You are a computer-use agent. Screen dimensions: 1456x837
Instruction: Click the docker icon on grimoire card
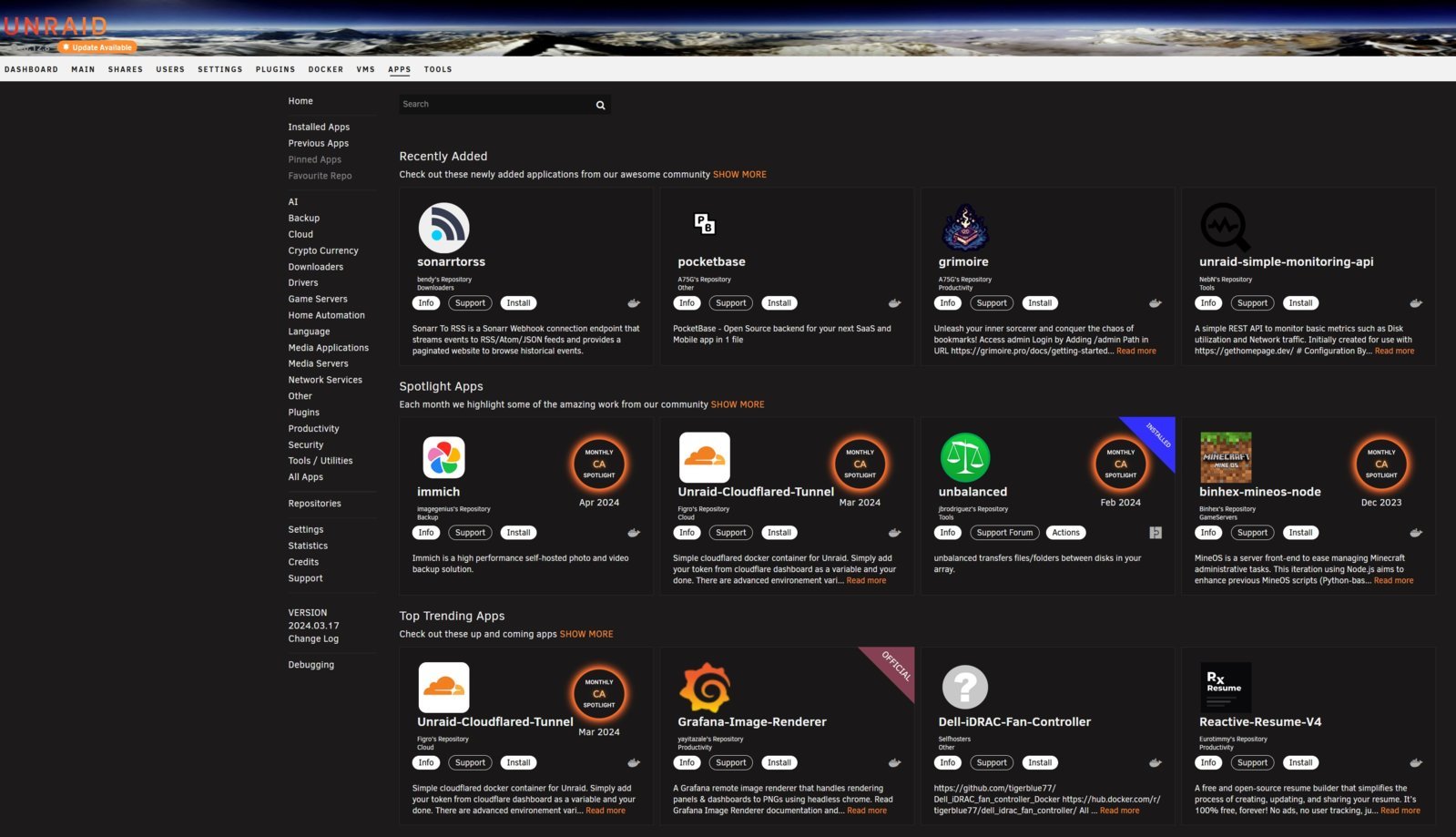coord(1155,303)
